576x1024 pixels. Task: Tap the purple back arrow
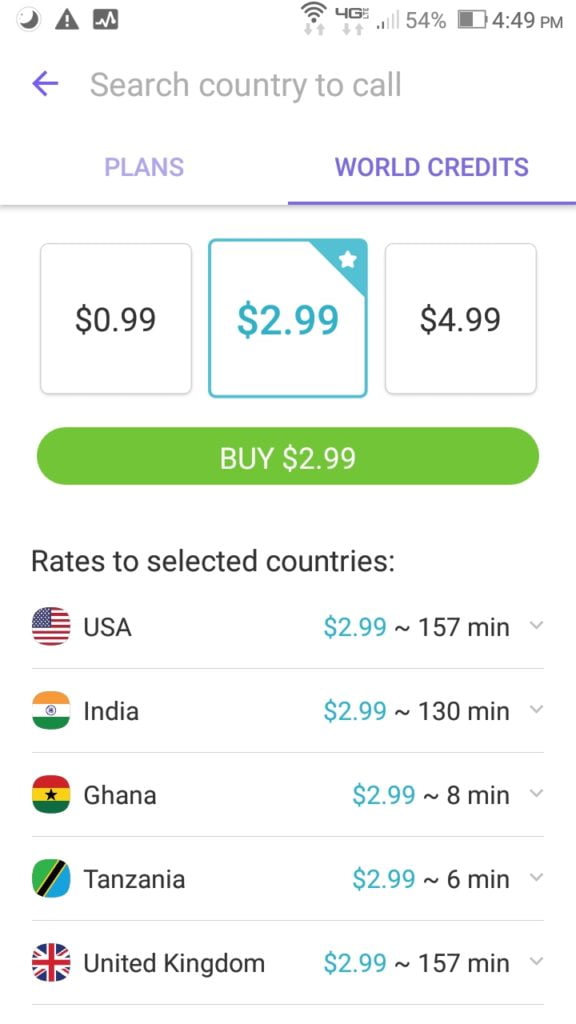pos(45,84)
